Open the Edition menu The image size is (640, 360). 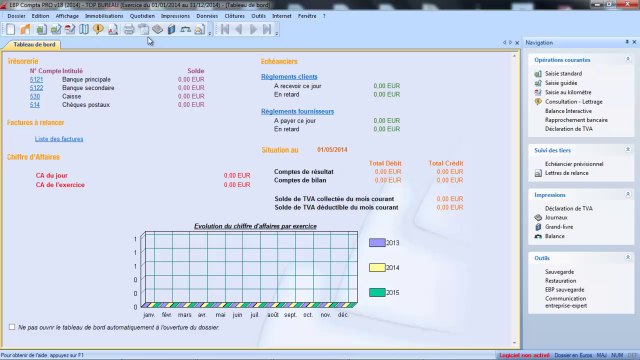(40, 16)
